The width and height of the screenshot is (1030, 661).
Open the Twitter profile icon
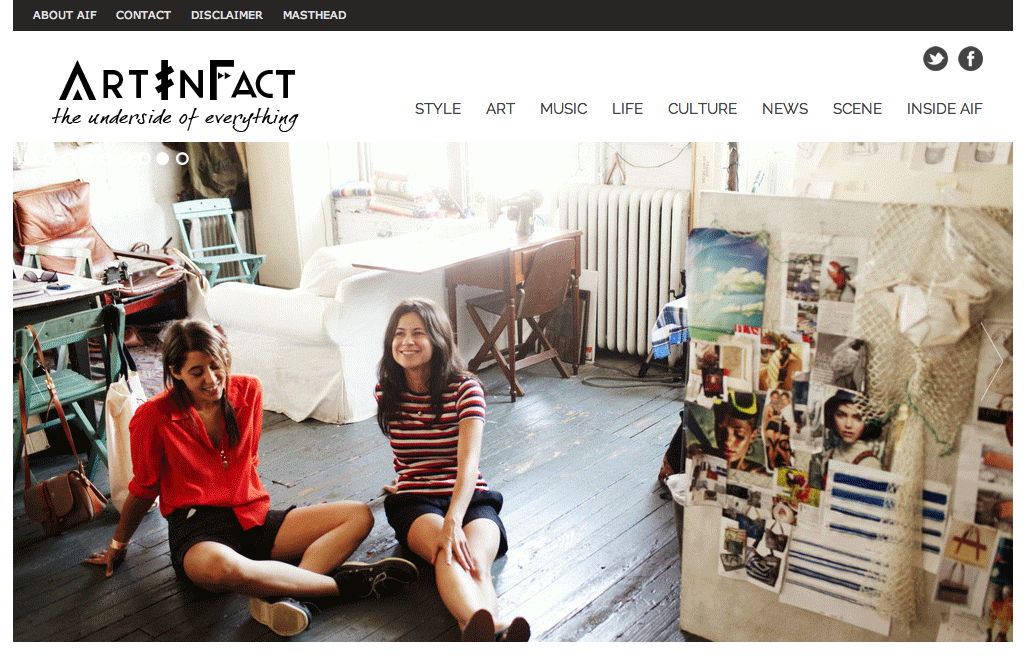(935, 59)
